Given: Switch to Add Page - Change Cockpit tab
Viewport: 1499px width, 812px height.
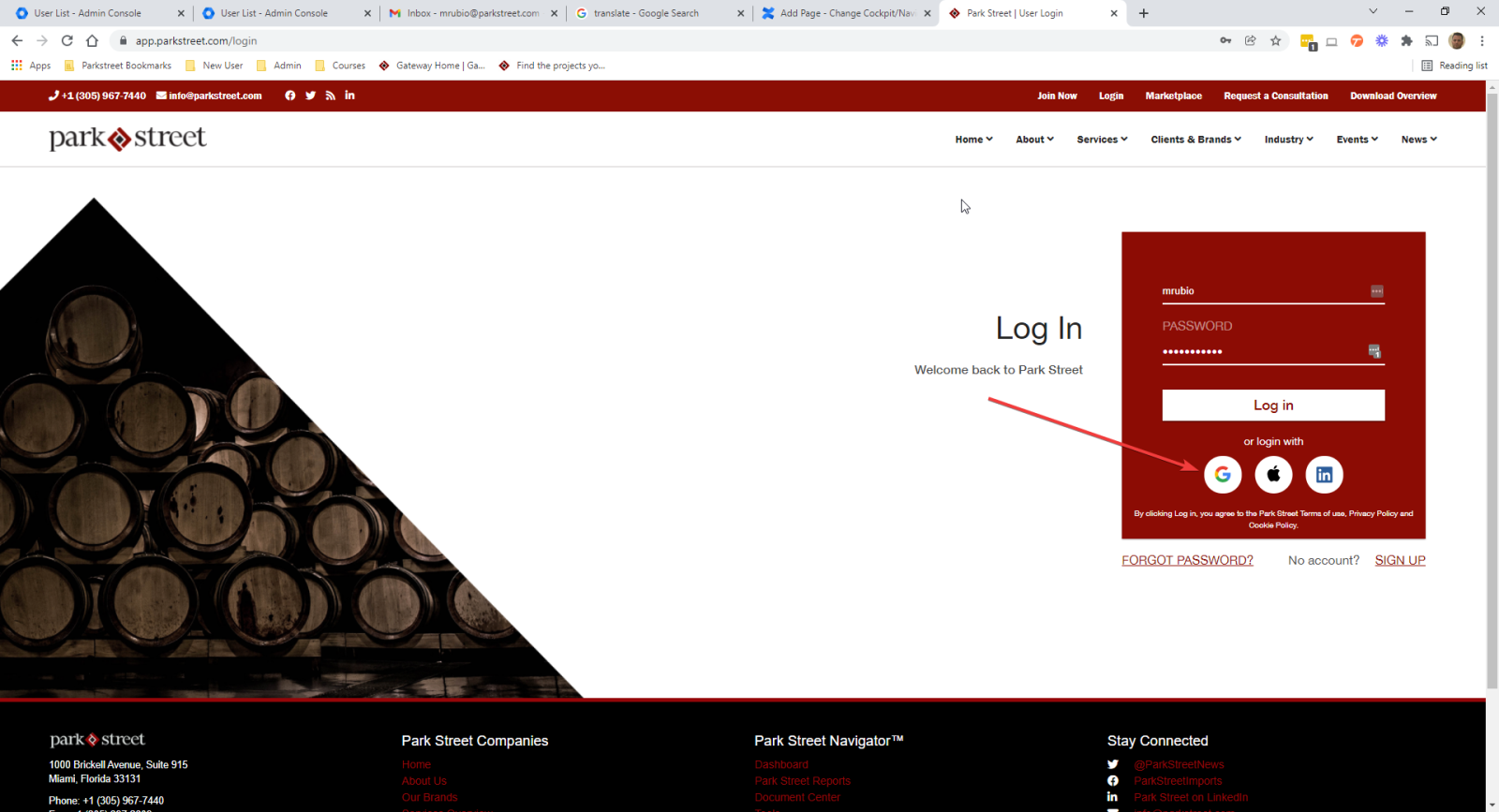Looking at the screenshot, I should pos(846,13).
